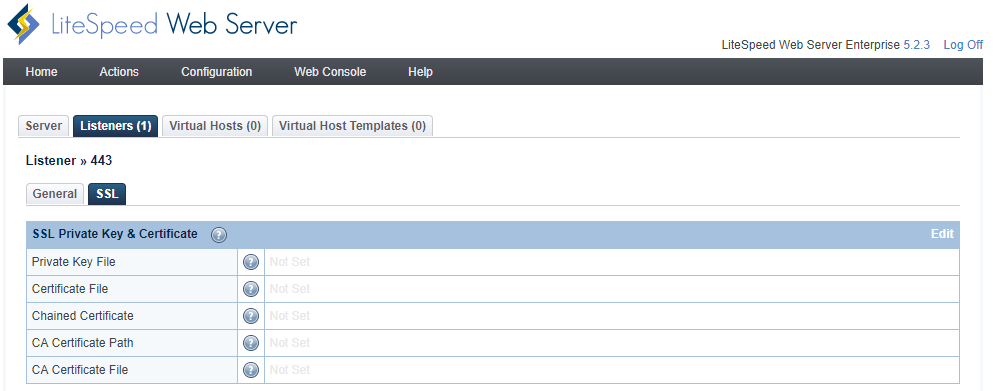Click help icon for Chained Certificate
The width and height of the screenshot is (1007, 391).
click(251, 316)
